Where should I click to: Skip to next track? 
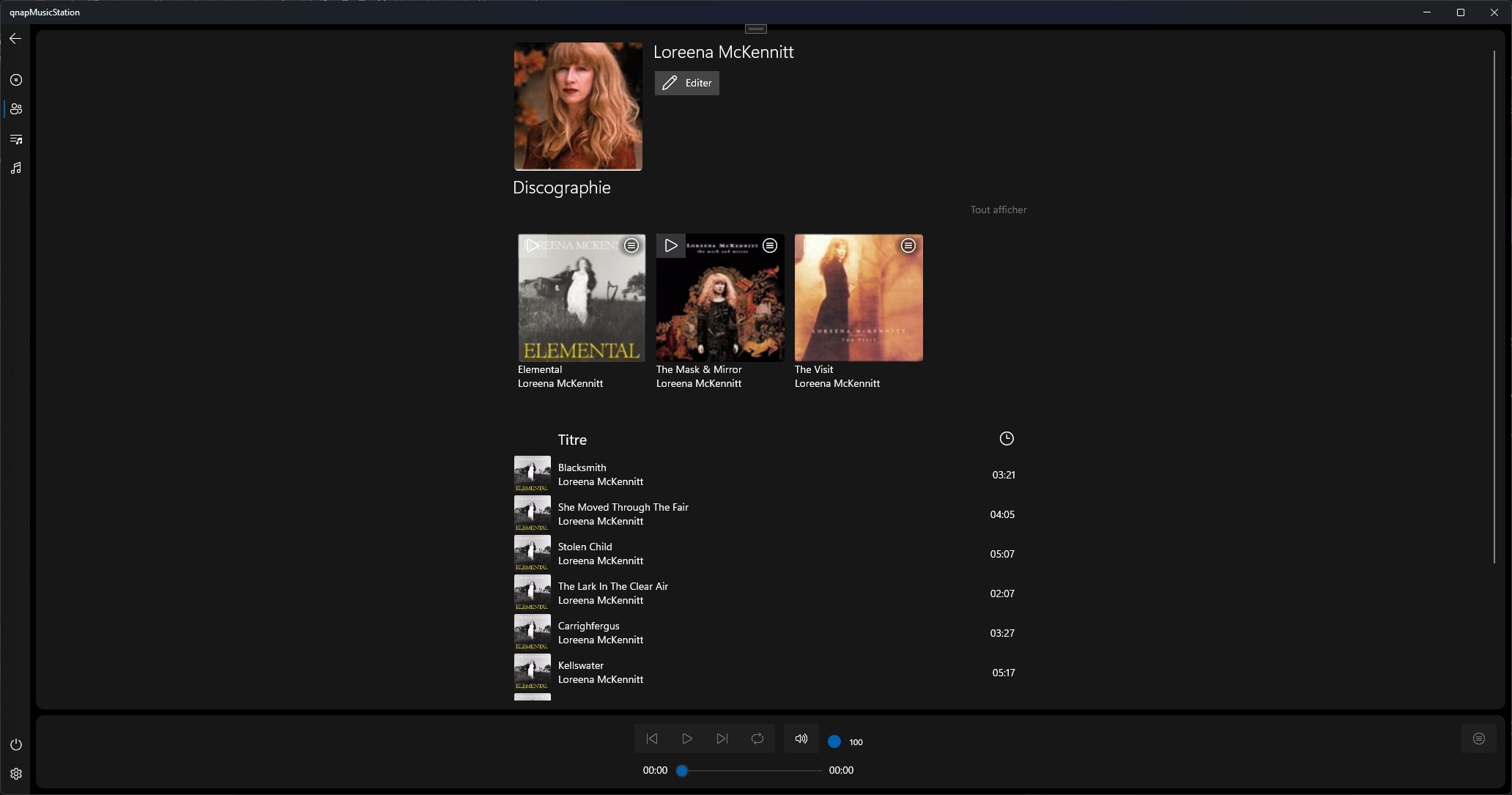coord(722,739)
